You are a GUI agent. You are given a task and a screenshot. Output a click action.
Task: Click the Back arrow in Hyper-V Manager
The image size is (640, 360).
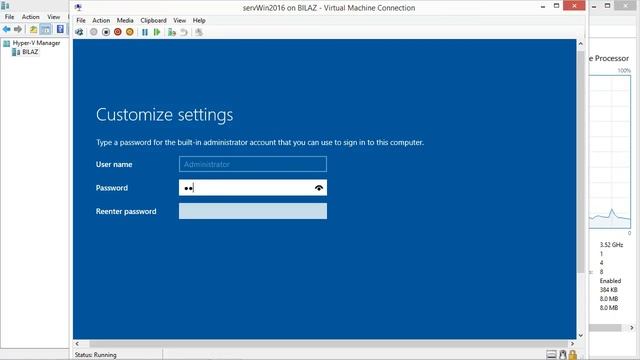coord(7,29)
